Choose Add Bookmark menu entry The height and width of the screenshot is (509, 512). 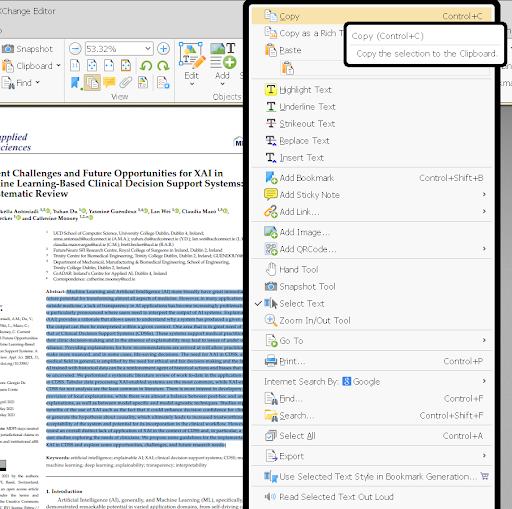click(372, 178)
